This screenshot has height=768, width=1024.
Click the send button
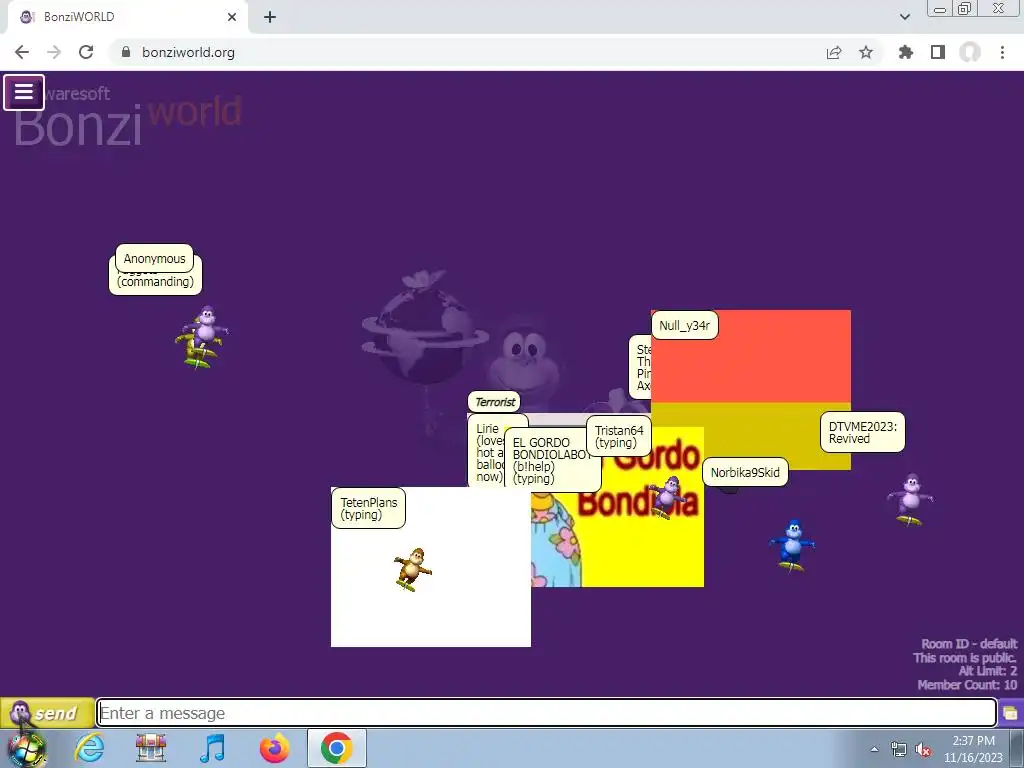click(x=46, y=712)
